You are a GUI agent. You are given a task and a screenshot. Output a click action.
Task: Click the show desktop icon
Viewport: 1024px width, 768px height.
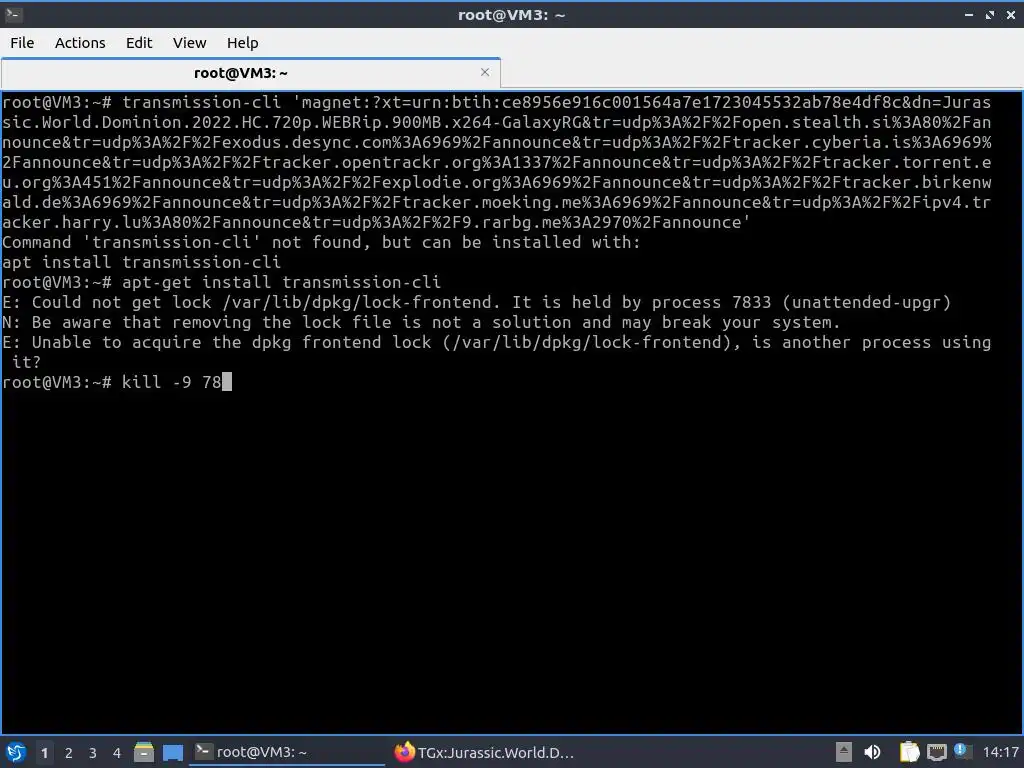(173, 753)
